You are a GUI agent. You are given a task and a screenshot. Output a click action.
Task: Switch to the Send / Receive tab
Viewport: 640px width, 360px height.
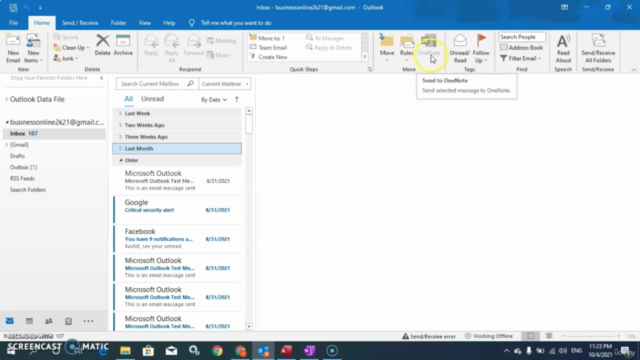coord(80,23)
